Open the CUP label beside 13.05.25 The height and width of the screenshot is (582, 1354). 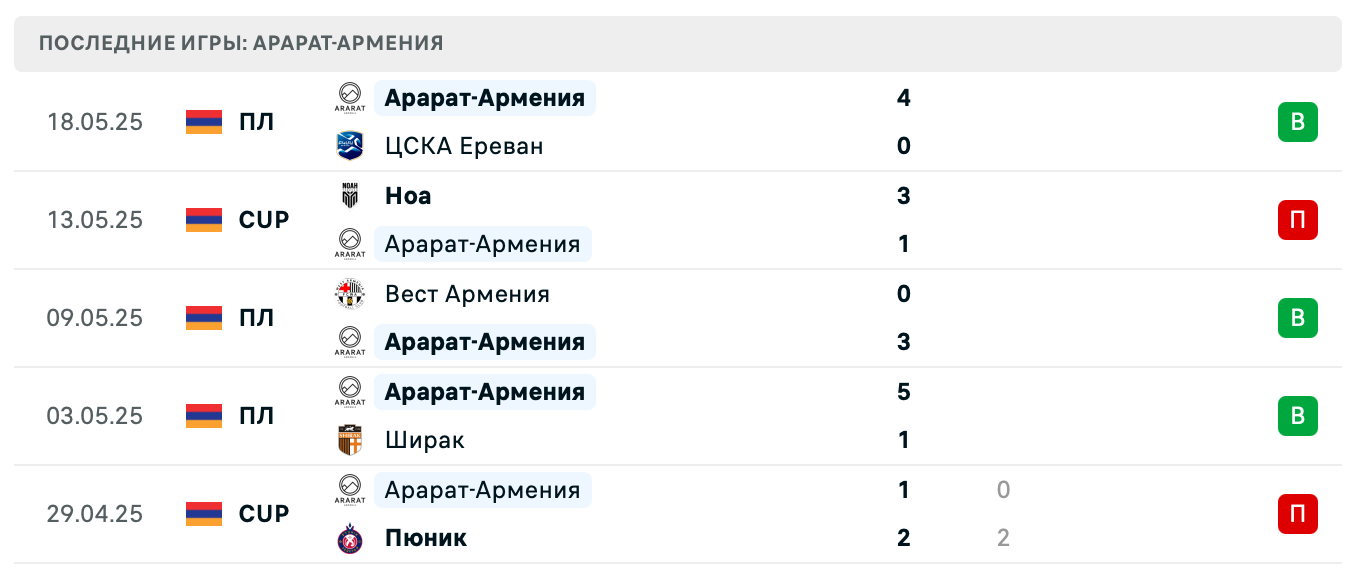point(263,220)
